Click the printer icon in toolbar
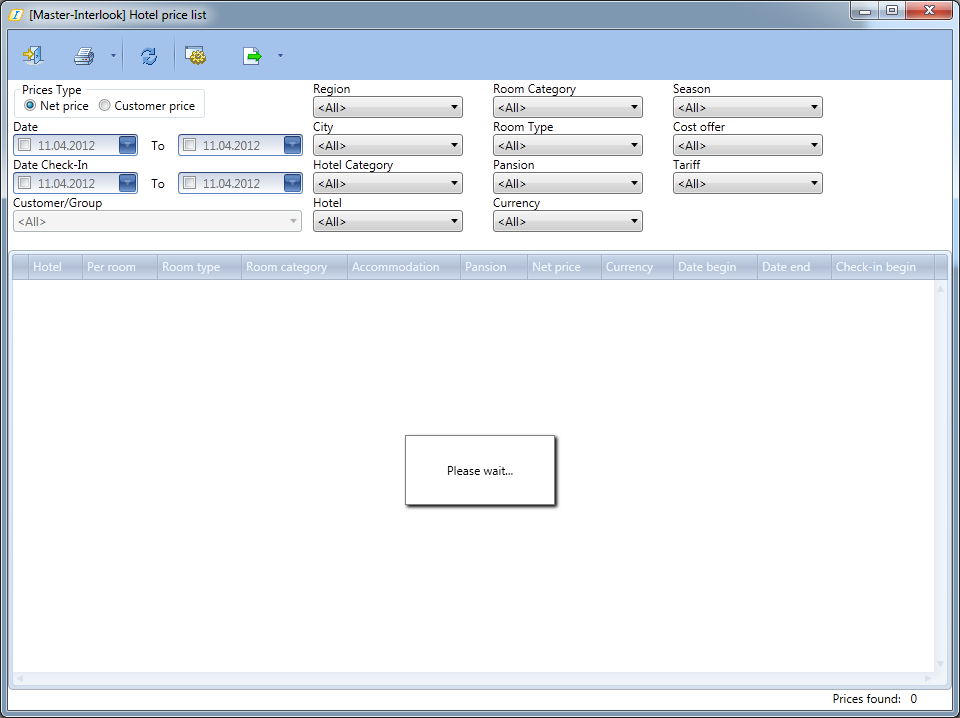This screenshot has width=960, height=718. 84,56
